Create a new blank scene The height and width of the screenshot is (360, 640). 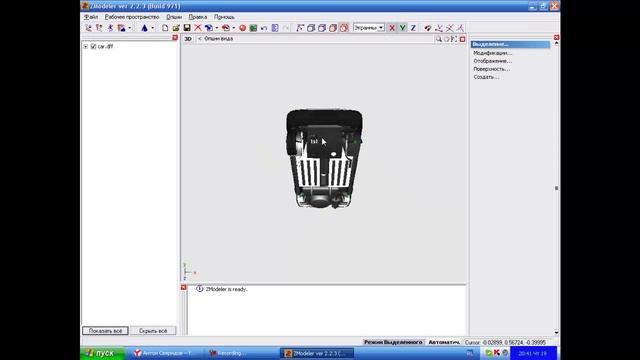coord(165,28)
